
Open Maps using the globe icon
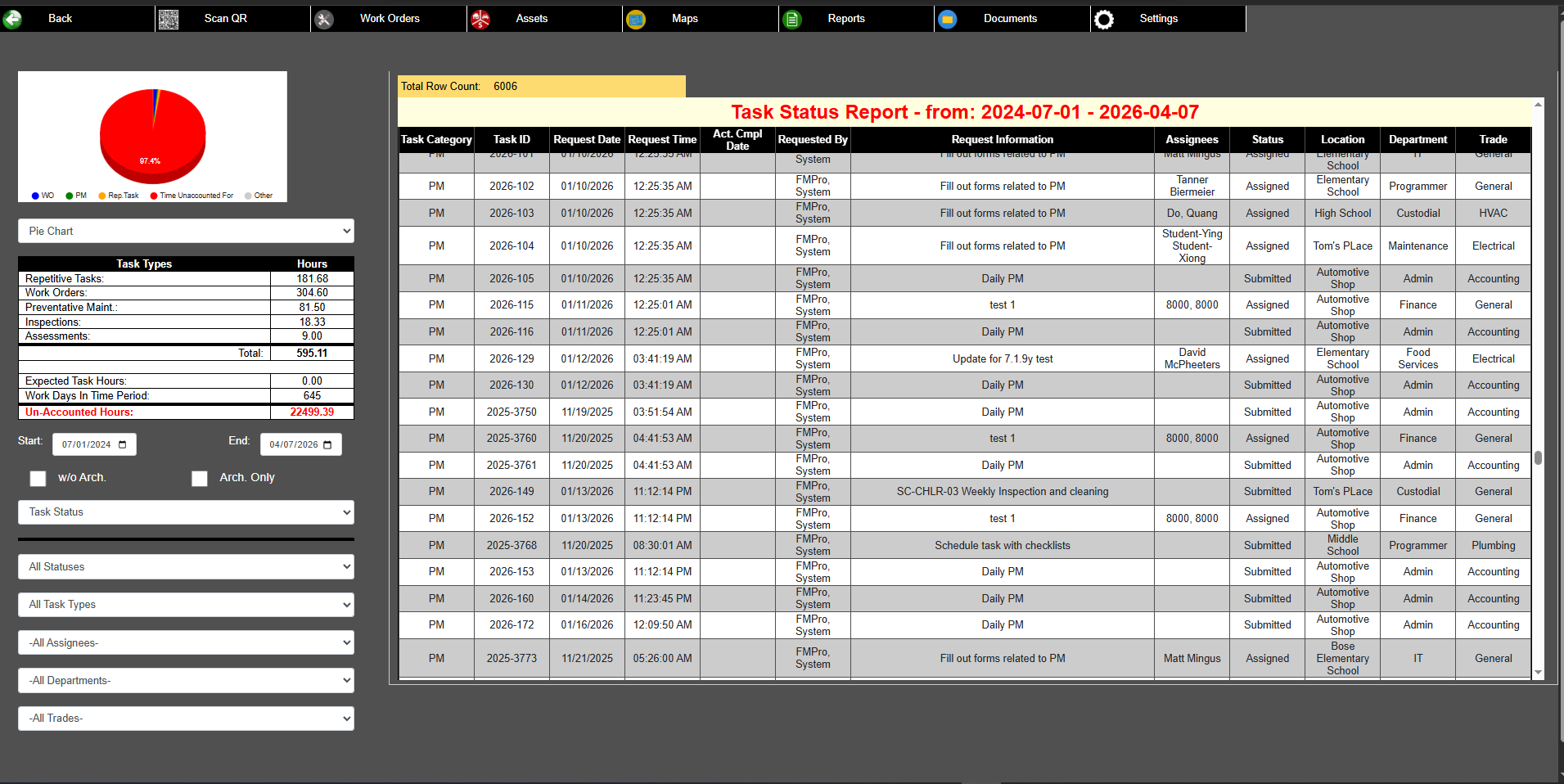(x=636, y=18)
